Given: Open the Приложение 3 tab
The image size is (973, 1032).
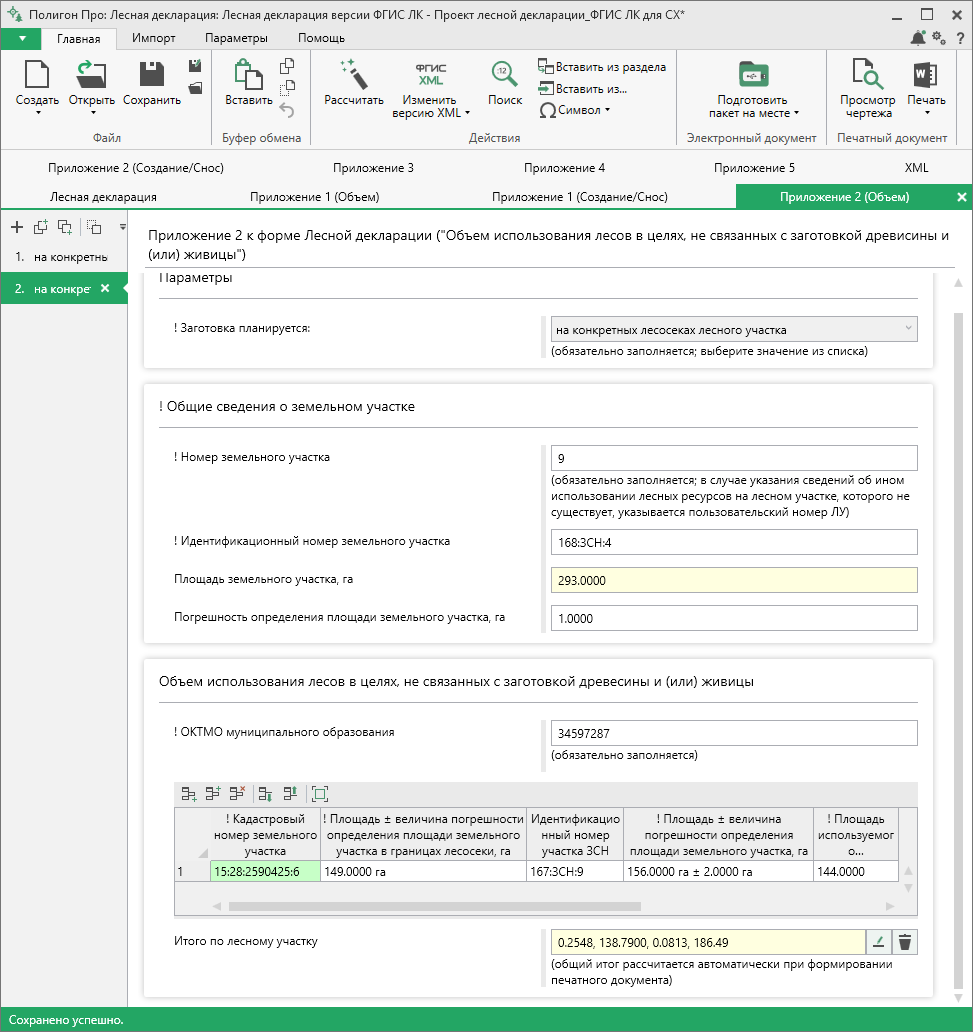Looking at the screenshot, I should click(x=373, y=168).
